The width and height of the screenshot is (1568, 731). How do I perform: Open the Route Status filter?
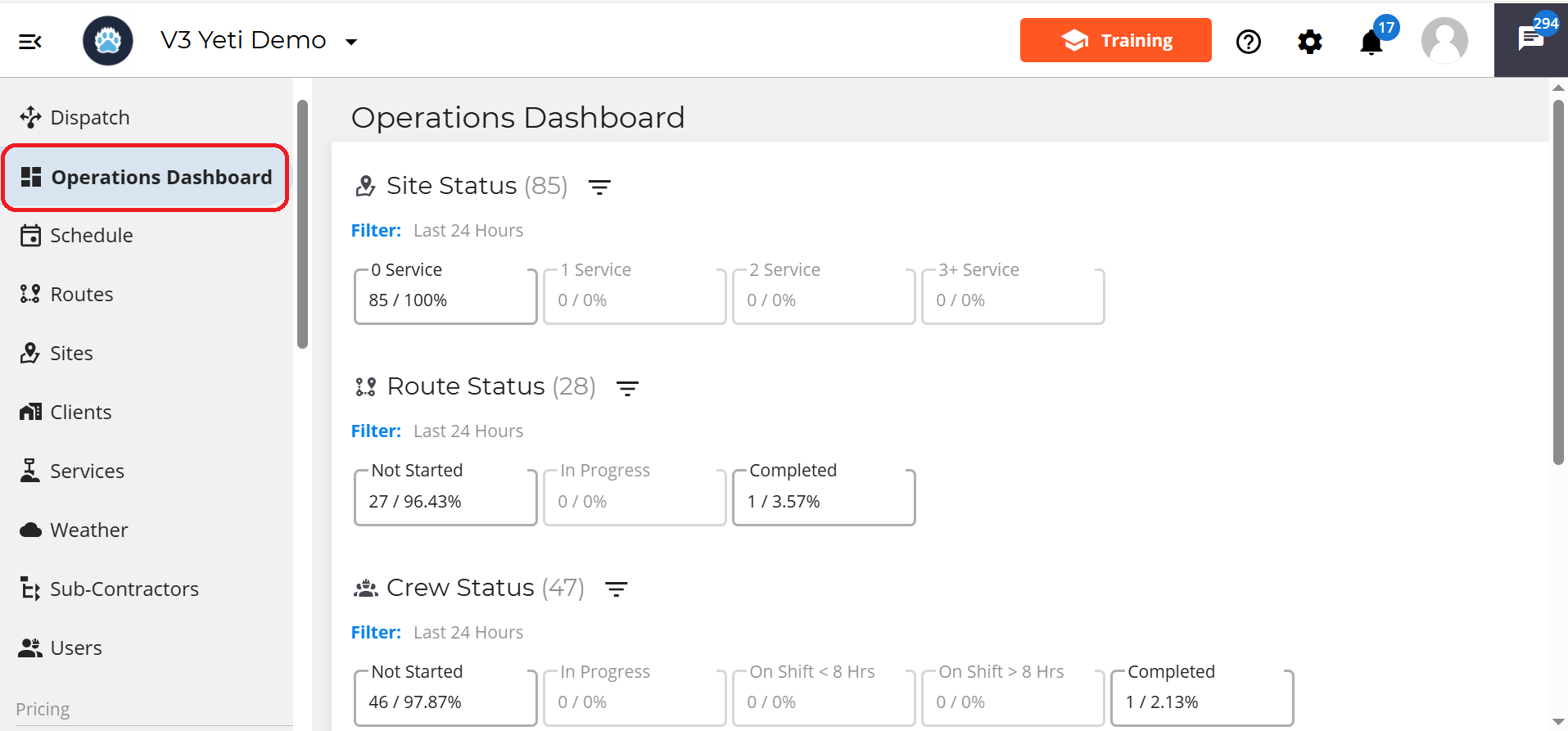627,387
